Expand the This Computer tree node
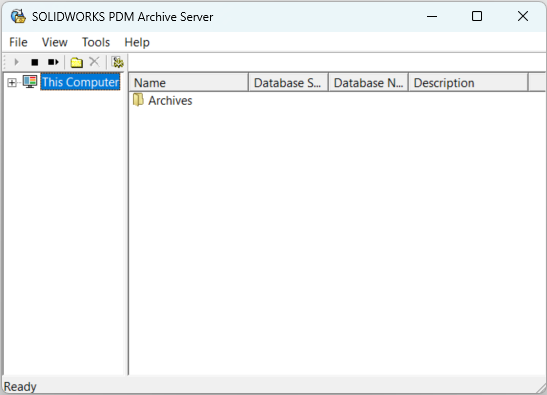The width and height of the screenshot is (547, 395). click(12, 83)
